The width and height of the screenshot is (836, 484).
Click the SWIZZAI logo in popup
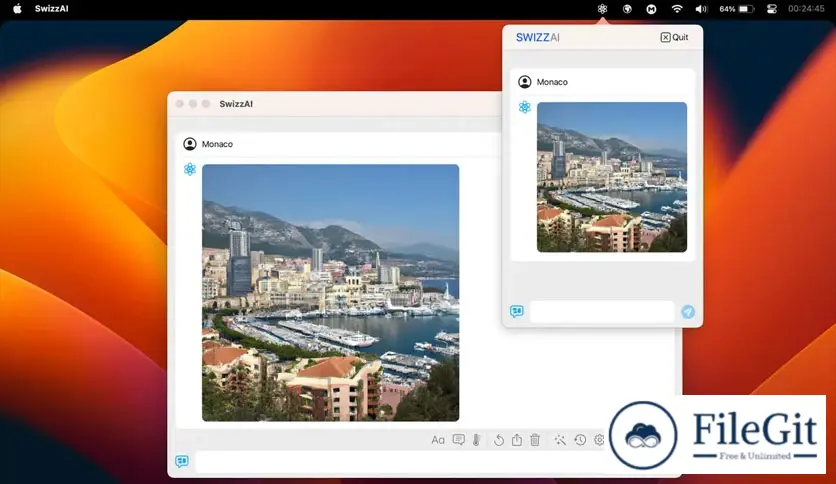[x=537, y=37]
